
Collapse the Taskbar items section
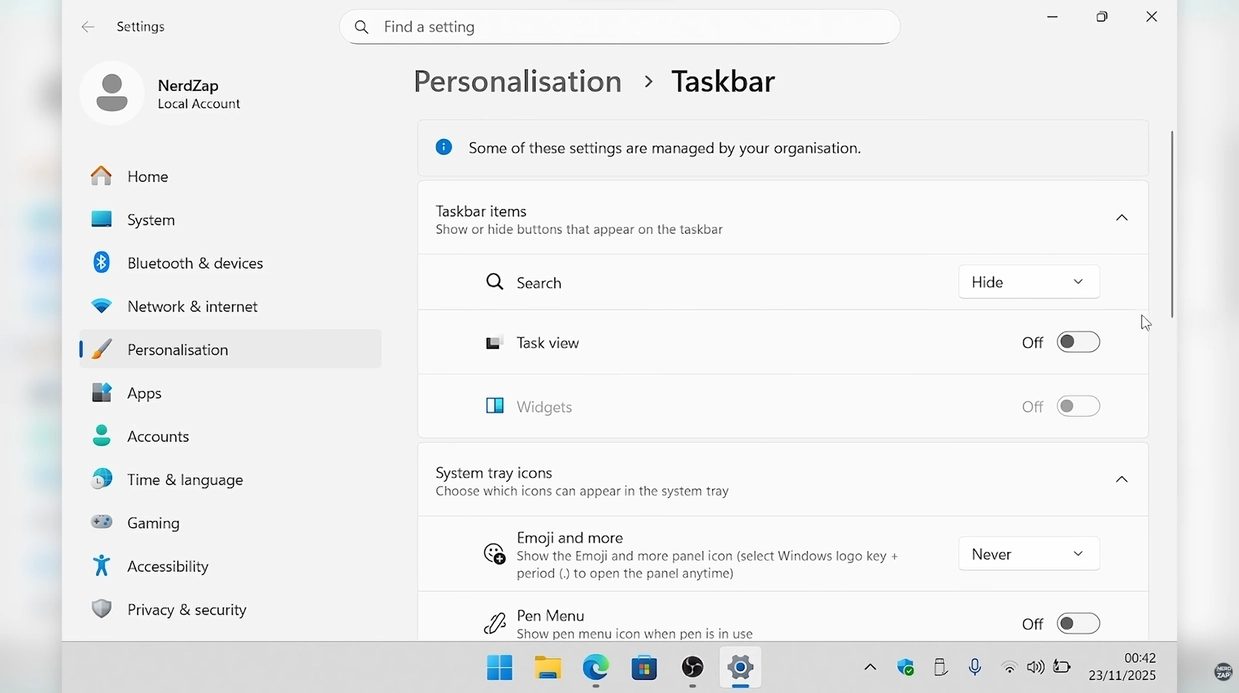coord(1121,218)
